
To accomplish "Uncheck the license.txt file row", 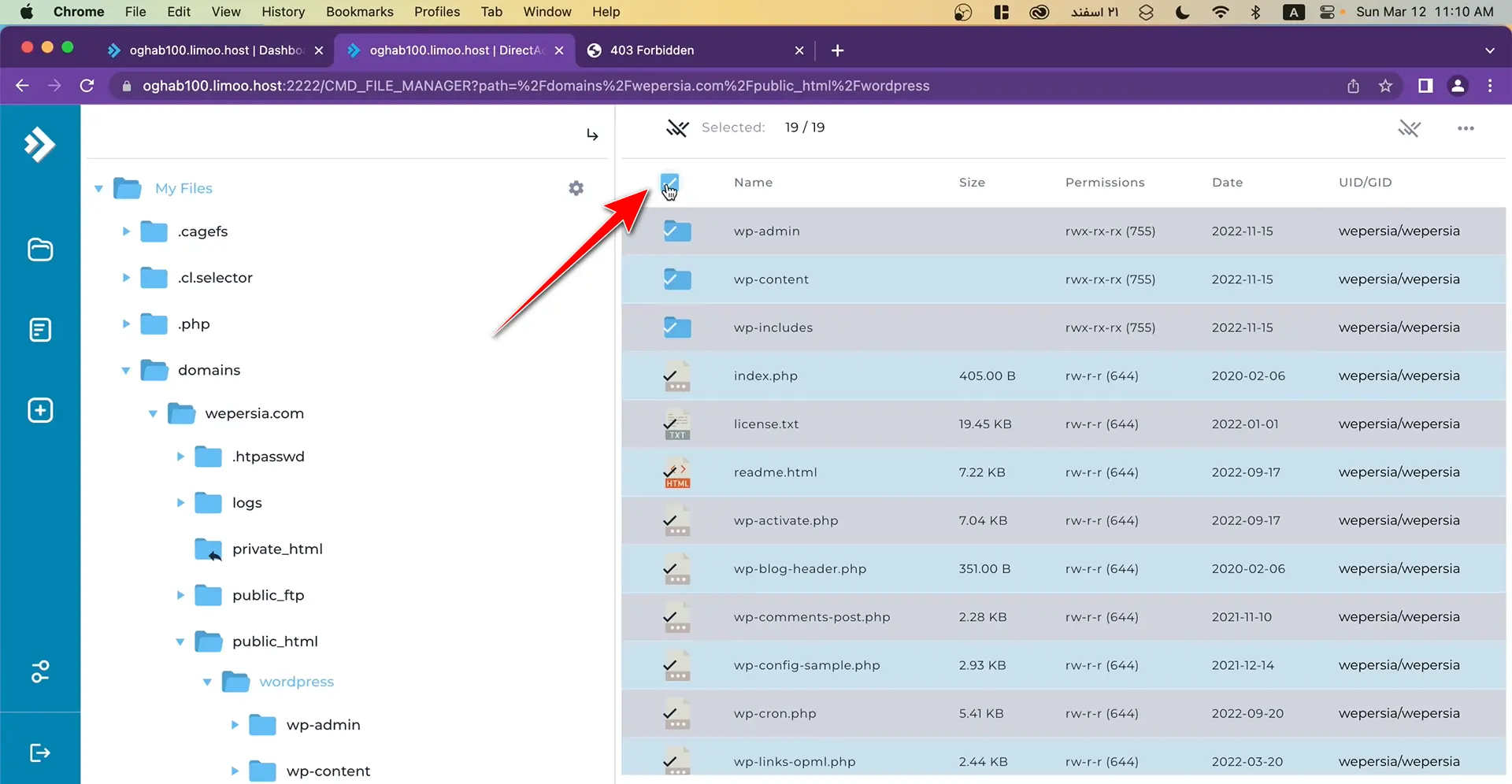I will tap(676, 424).
